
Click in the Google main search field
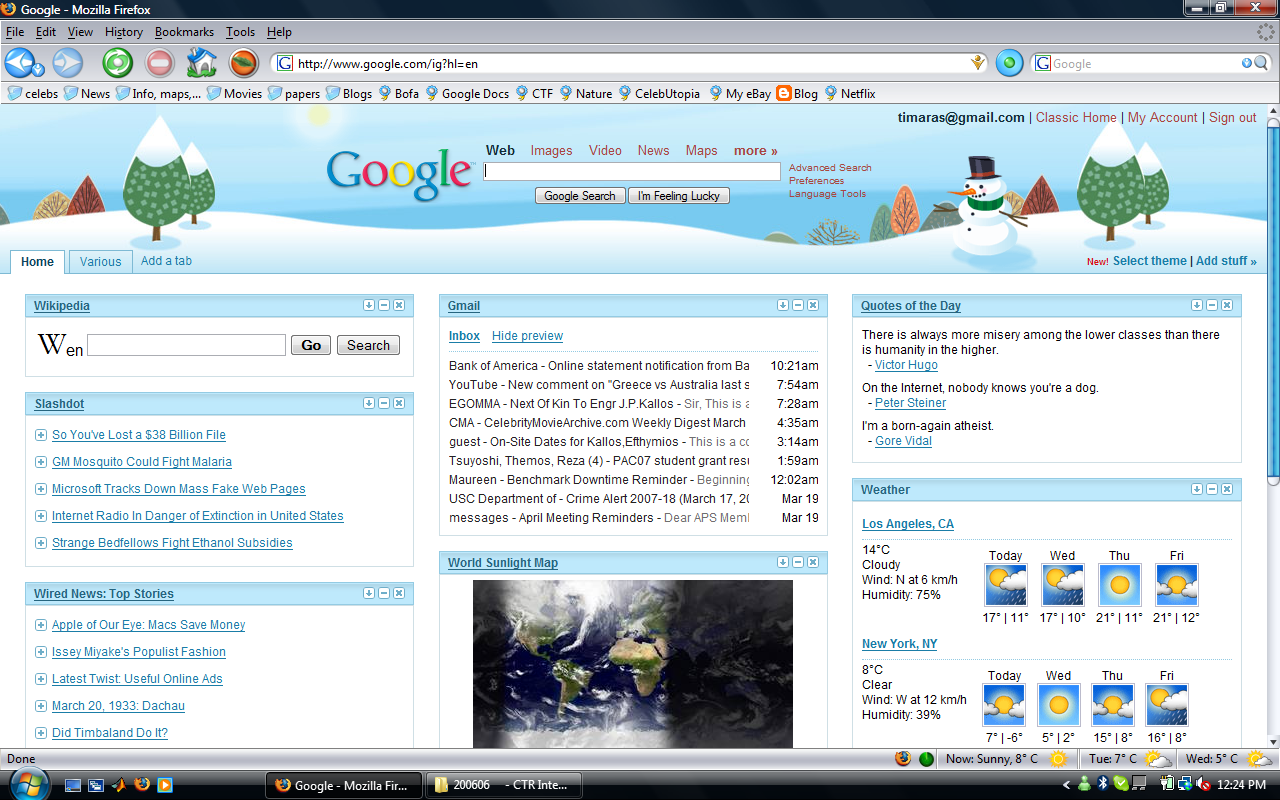[x=632, y=172]
